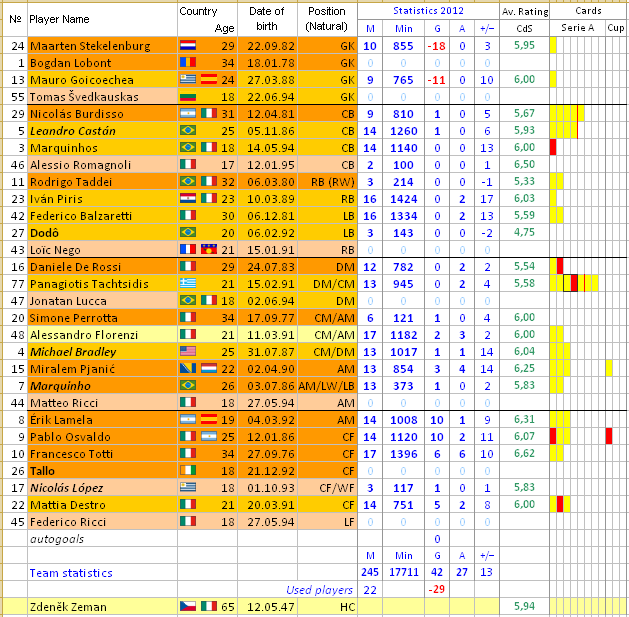Select the Cup cards sub-header

615,28
